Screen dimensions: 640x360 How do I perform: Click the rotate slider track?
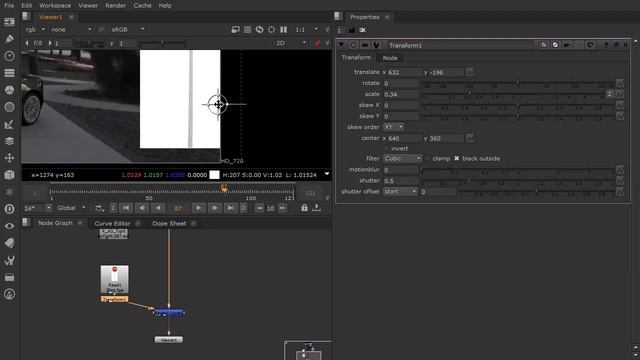[518, 83]
